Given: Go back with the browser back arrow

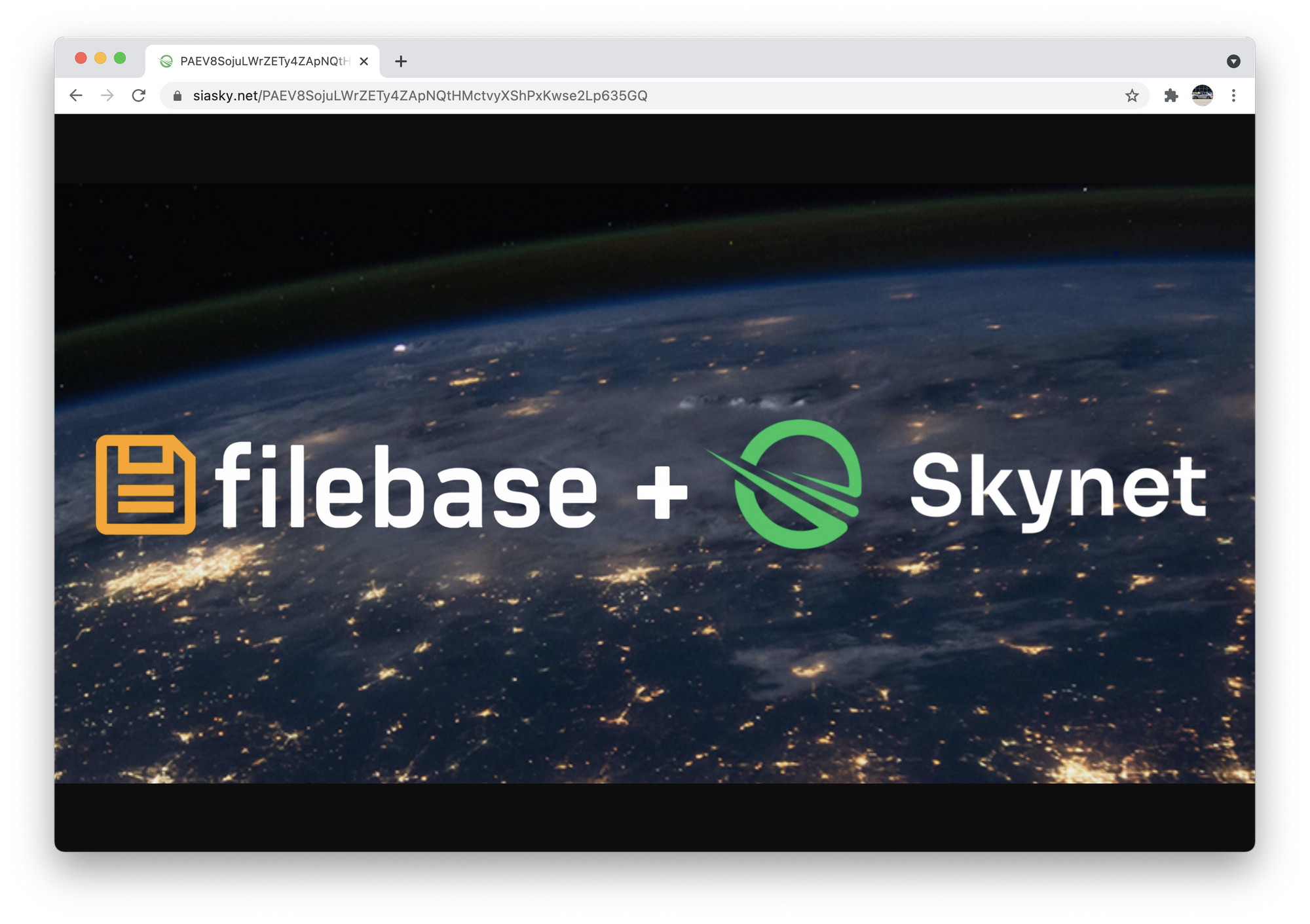Looking at the screenshot, I should click(76, 96).
